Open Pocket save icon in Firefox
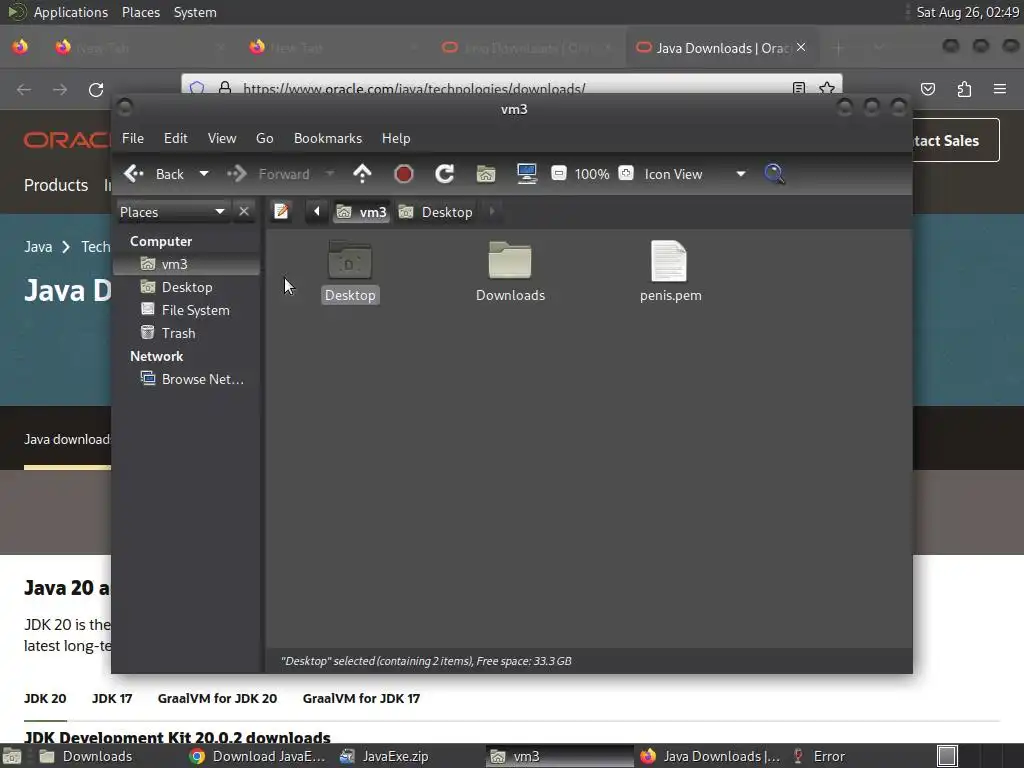The width and height of the screenshot is (1024, 768). click(928, 89)
